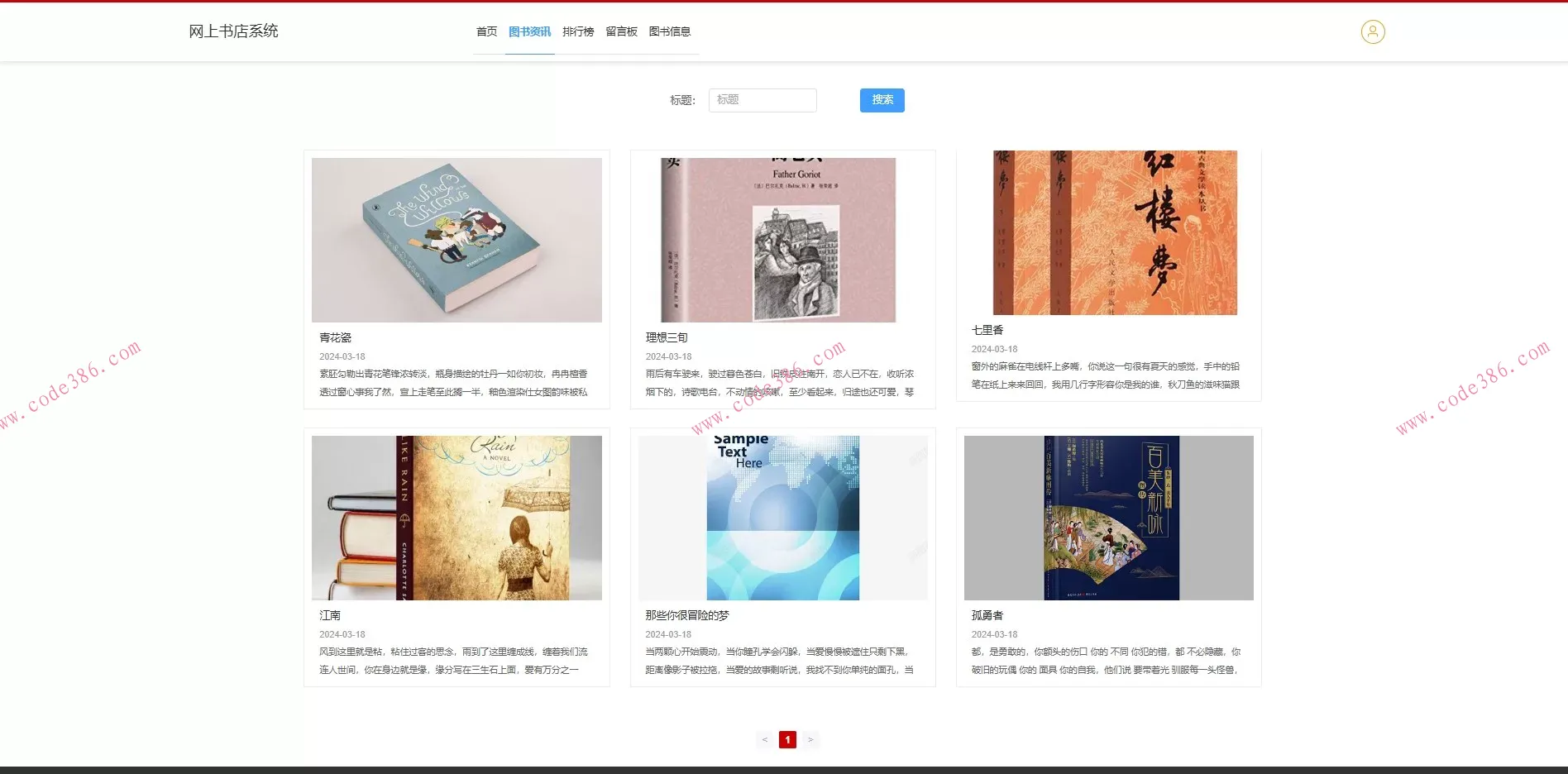Open the Like Rain novel cover image
The height and width of the screenshot is (774, 1568).
(x=457, y=518)
